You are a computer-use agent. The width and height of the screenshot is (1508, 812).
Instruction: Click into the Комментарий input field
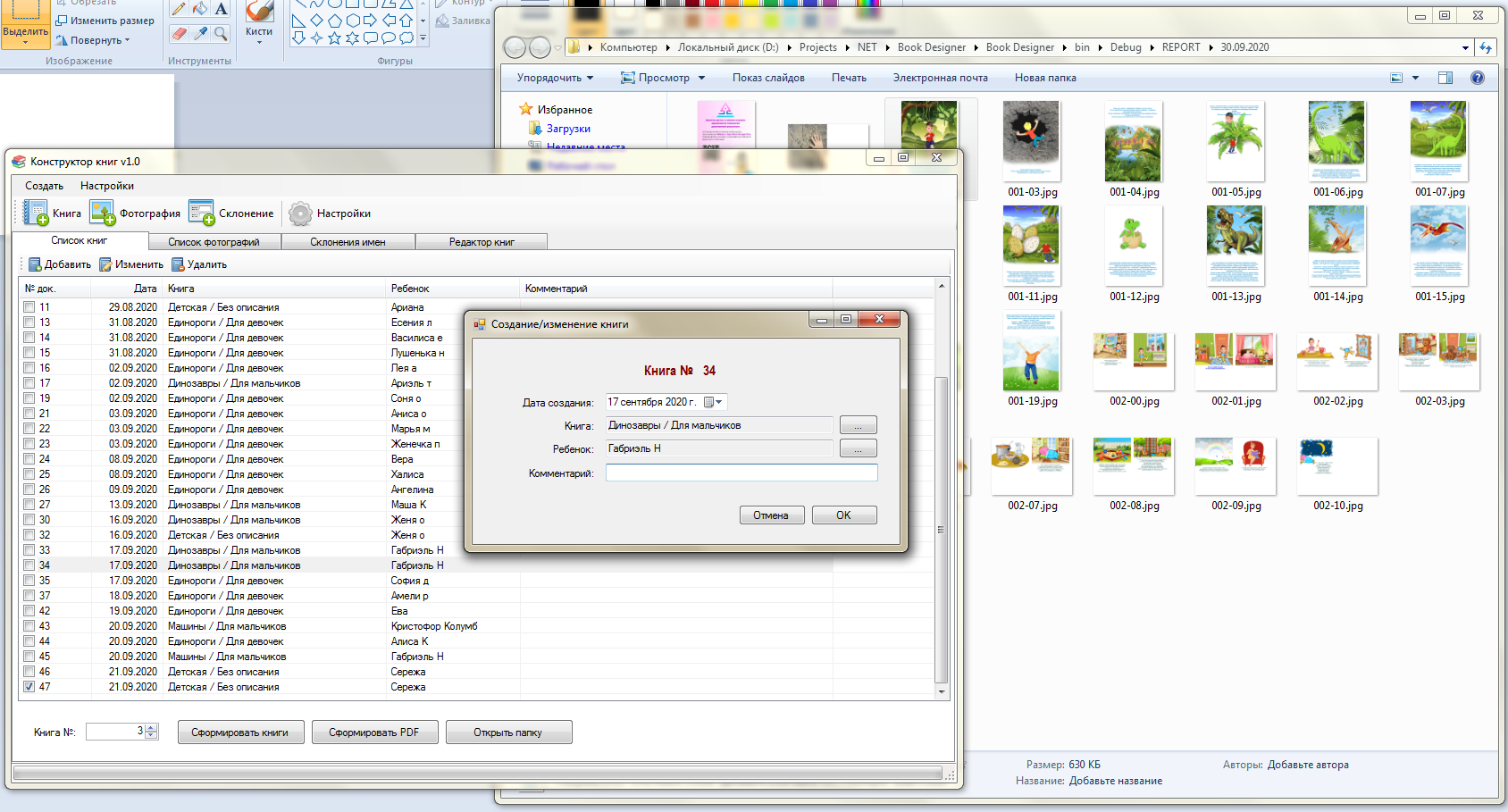[x=741, y=473]
